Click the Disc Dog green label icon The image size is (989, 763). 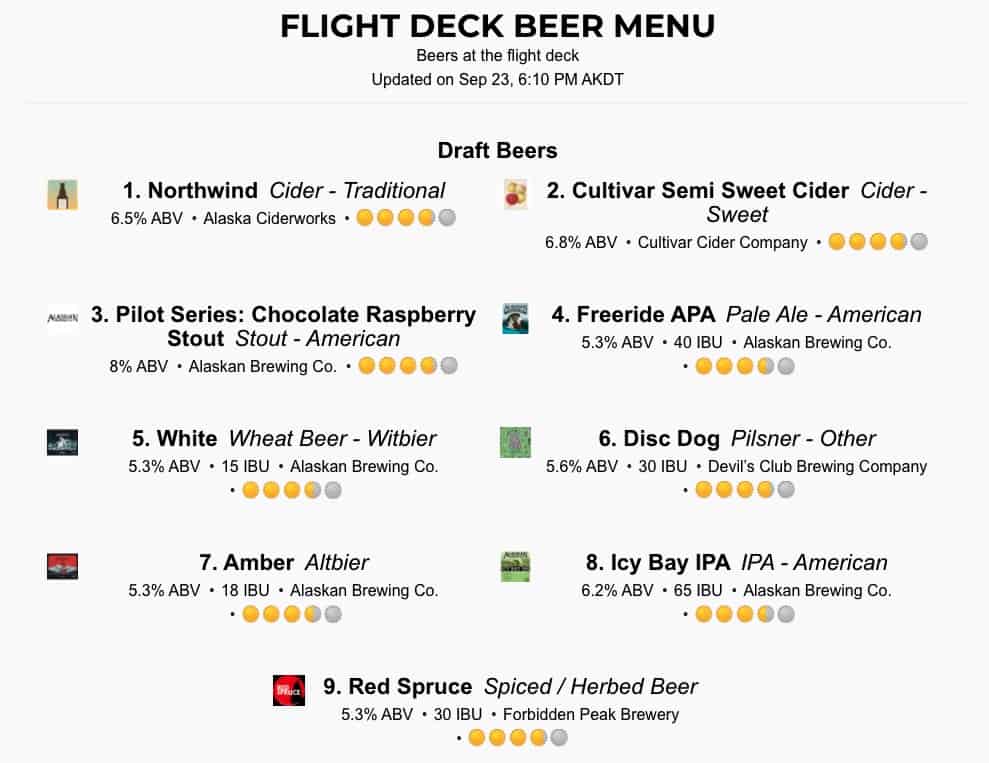click(515, 442)
